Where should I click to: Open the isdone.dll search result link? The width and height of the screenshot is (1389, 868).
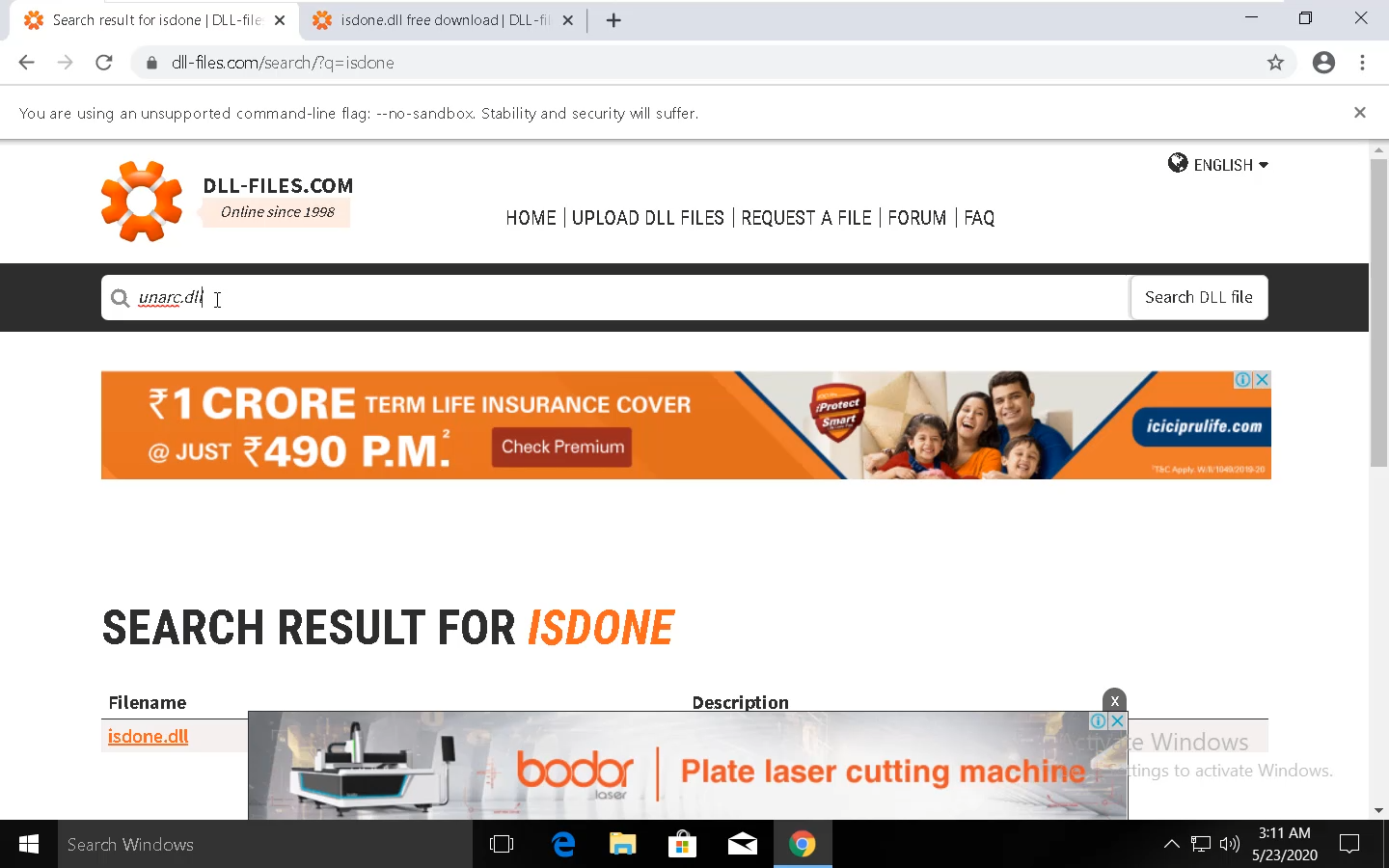(148, 736)
